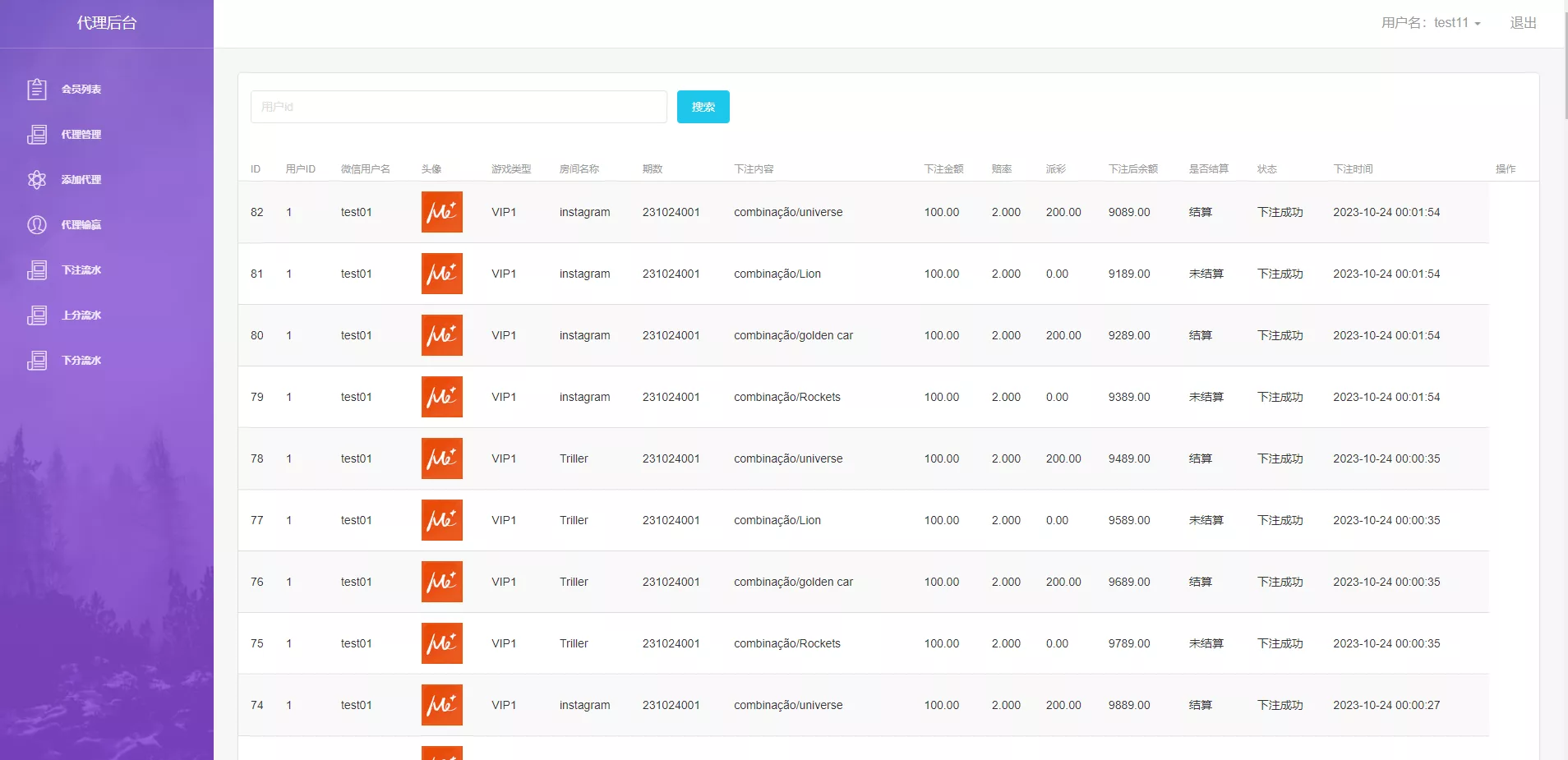Expand the 用户名: test11 dropdown
The height and width of the screenshot is (760, 1568).
coord(1430,23)
